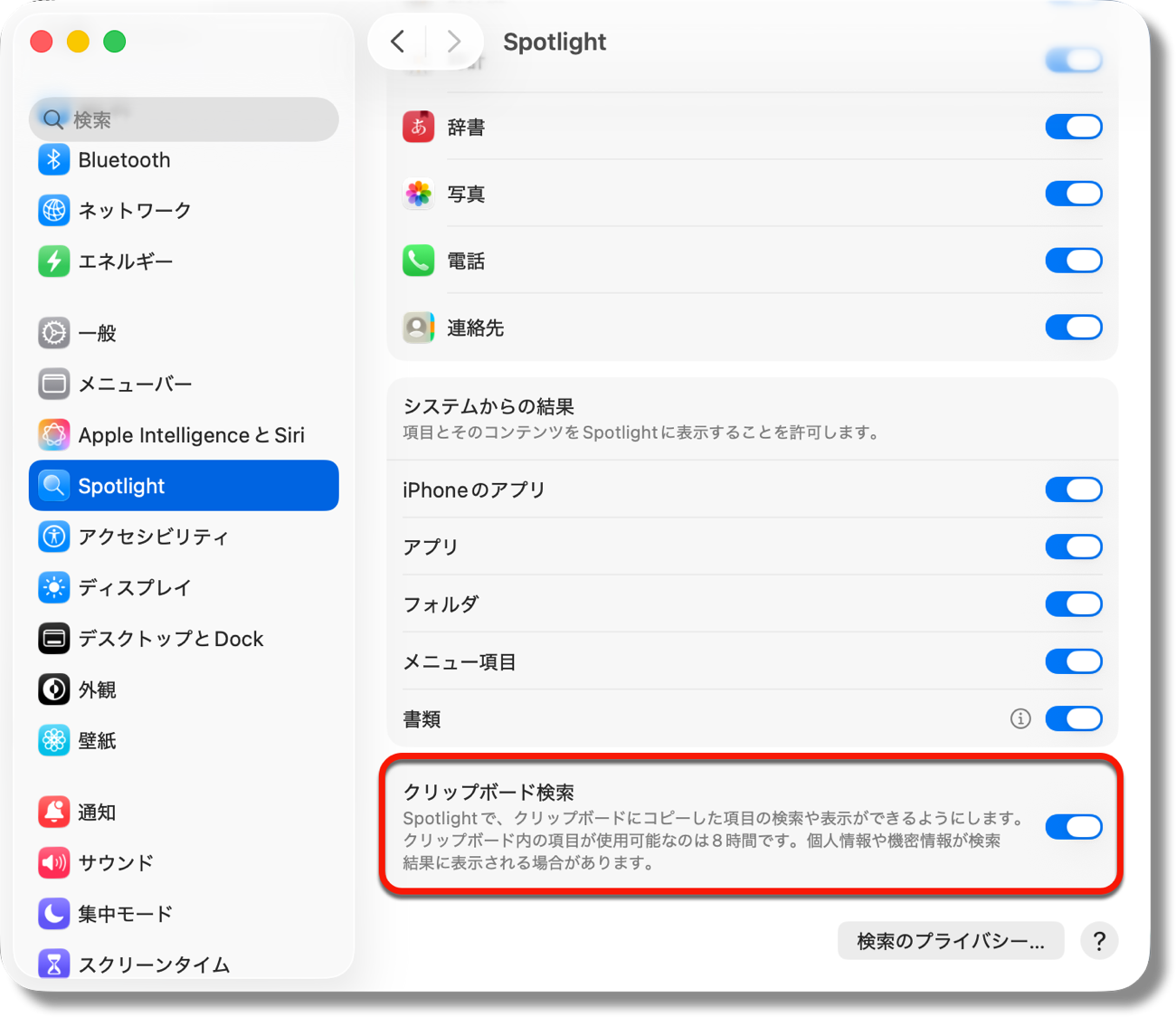Switch off the 連絡先 toggle
The image size is (1176, 1017).
point(1073,328)
